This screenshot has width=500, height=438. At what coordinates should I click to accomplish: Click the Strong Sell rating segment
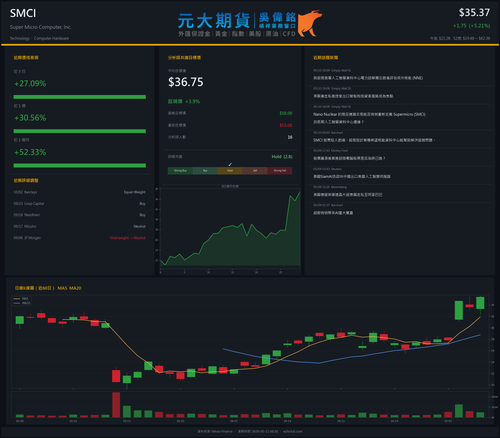(280, 171)
